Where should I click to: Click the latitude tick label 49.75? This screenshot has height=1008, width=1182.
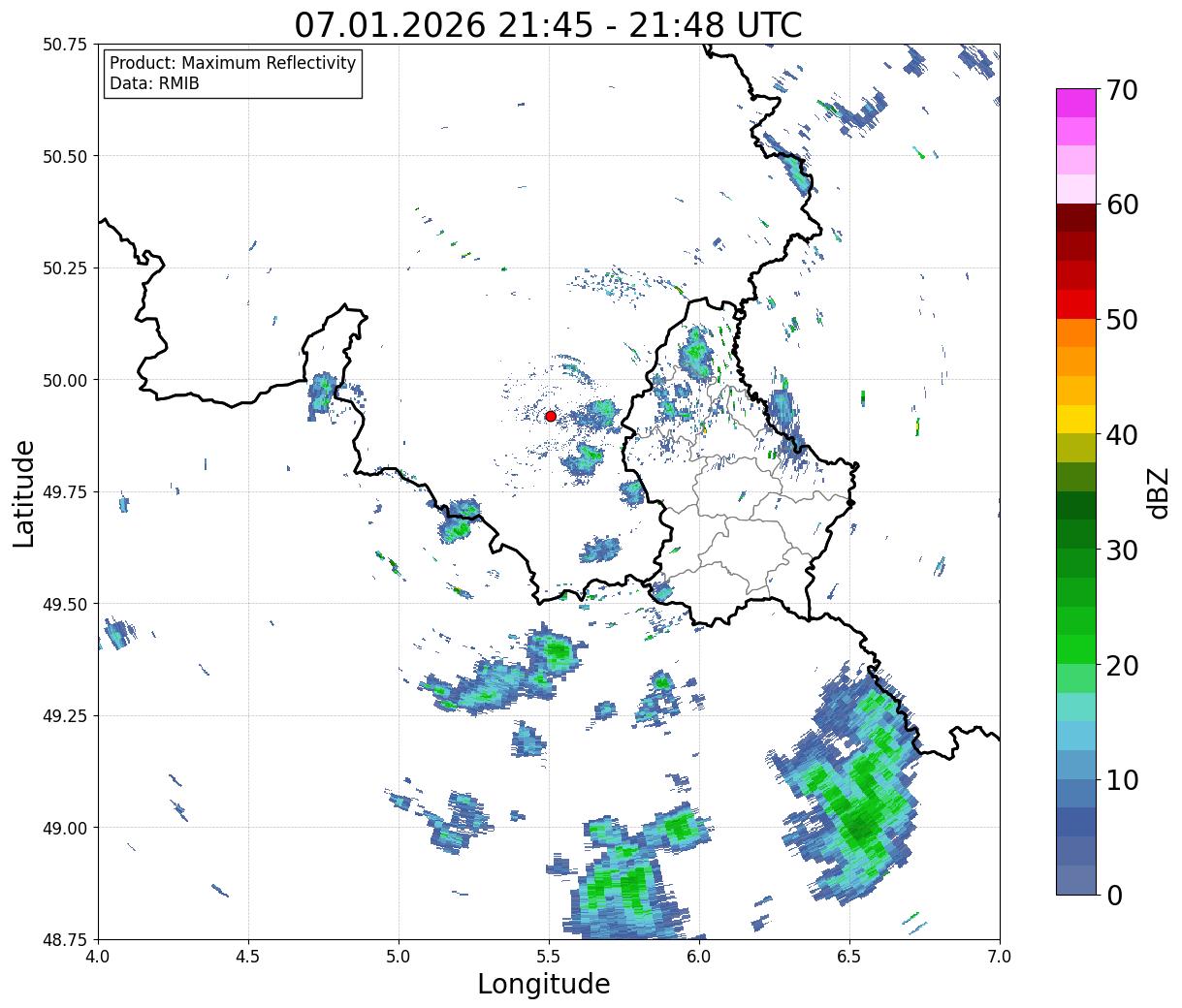pyautogui.click(x=65, y=492)
